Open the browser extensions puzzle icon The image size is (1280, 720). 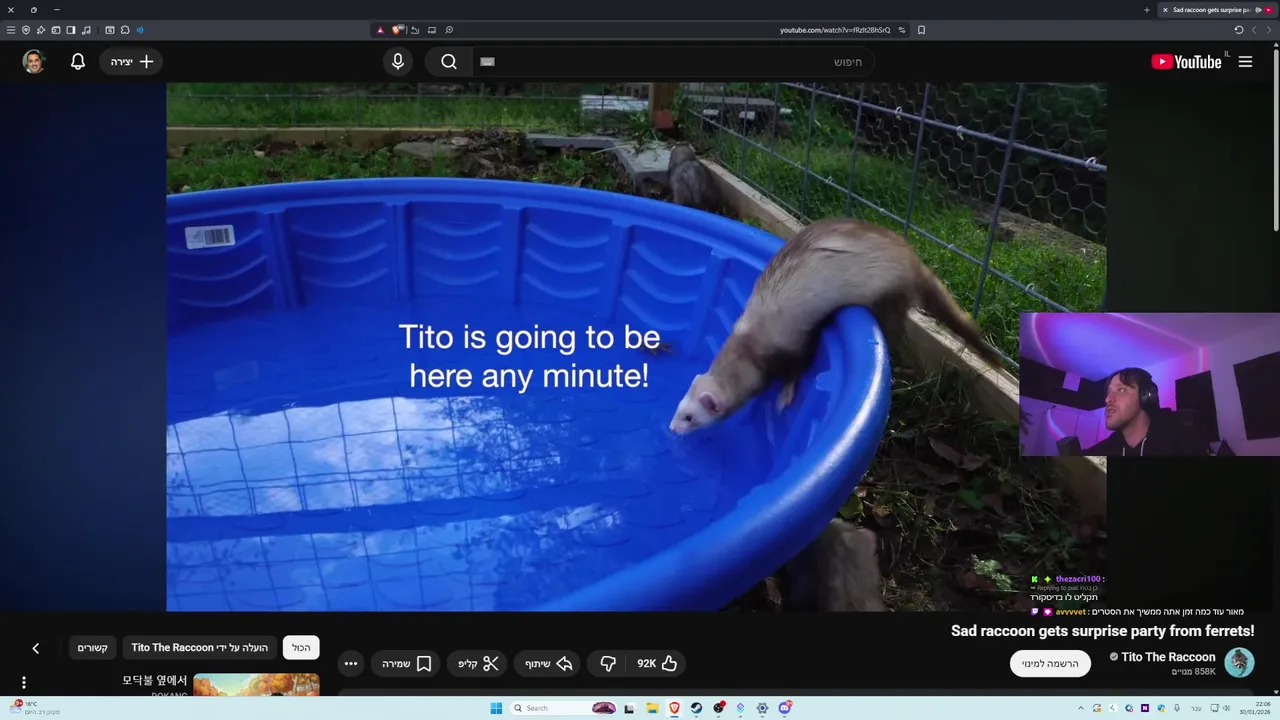click(x=125, y=30)
